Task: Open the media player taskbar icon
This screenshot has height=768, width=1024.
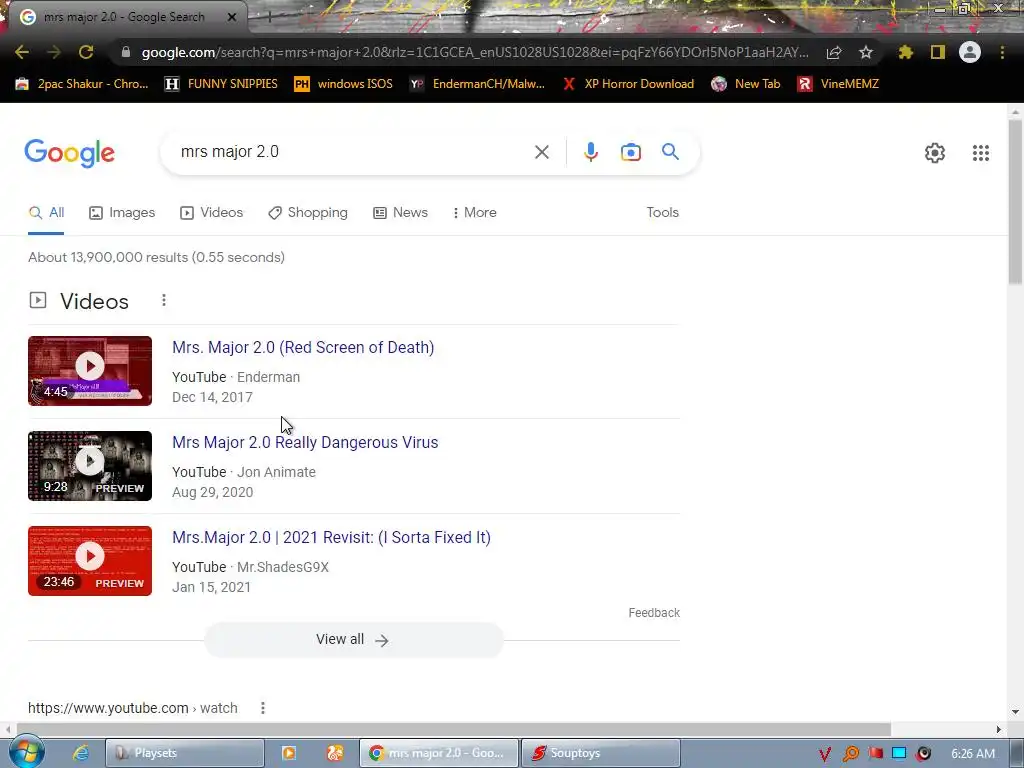Action: 289,753
